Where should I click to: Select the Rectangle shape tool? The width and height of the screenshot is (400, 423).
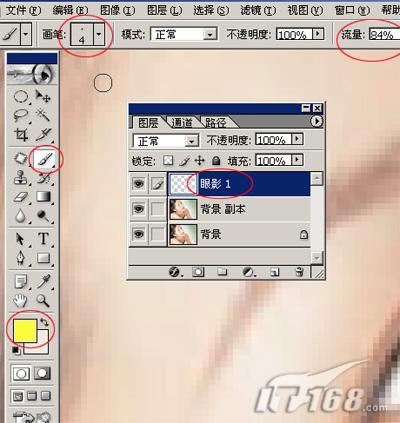pos(43,258)
